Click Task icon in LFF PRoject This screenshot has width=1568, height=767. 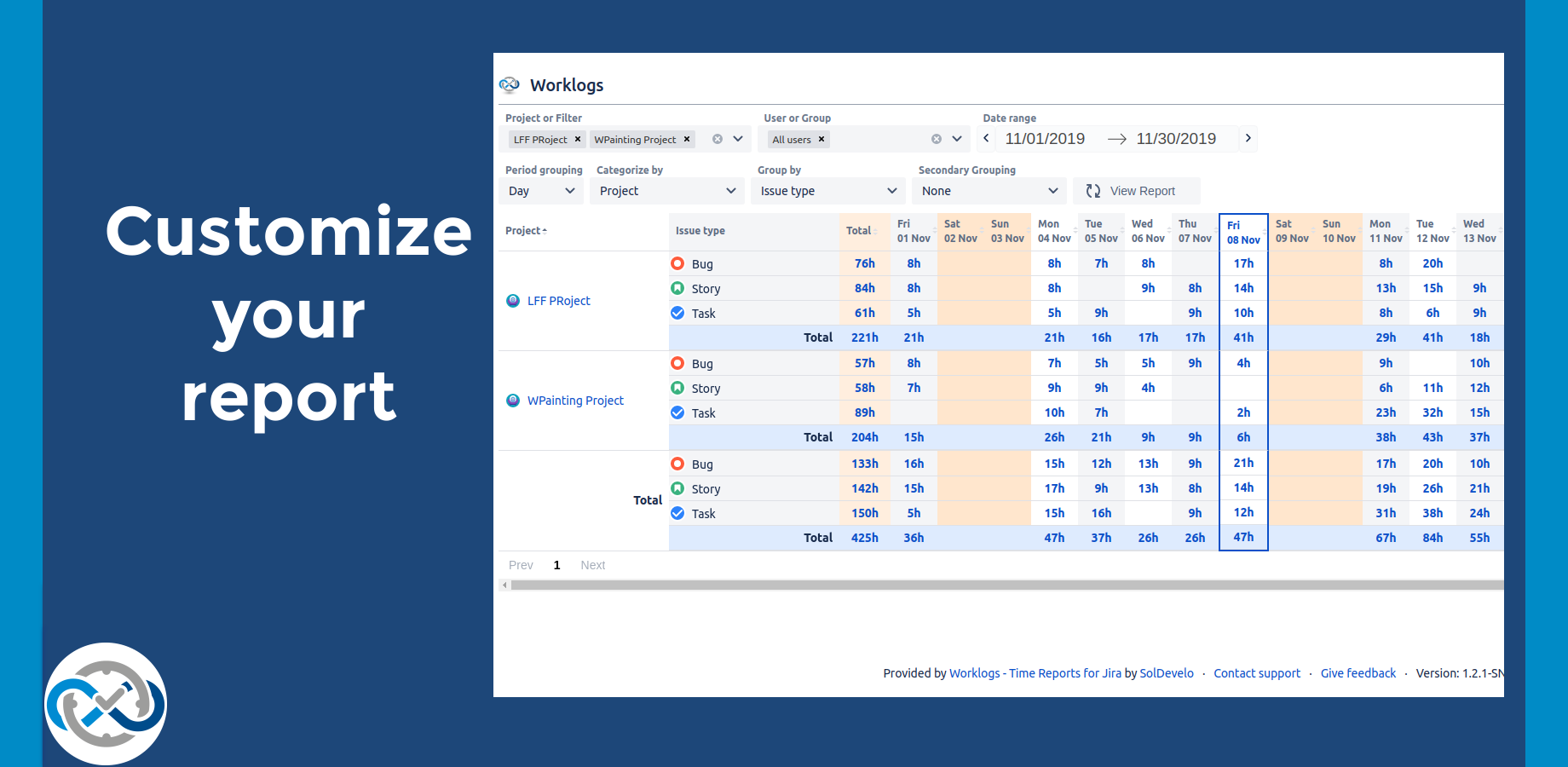(x=677, y=313)
